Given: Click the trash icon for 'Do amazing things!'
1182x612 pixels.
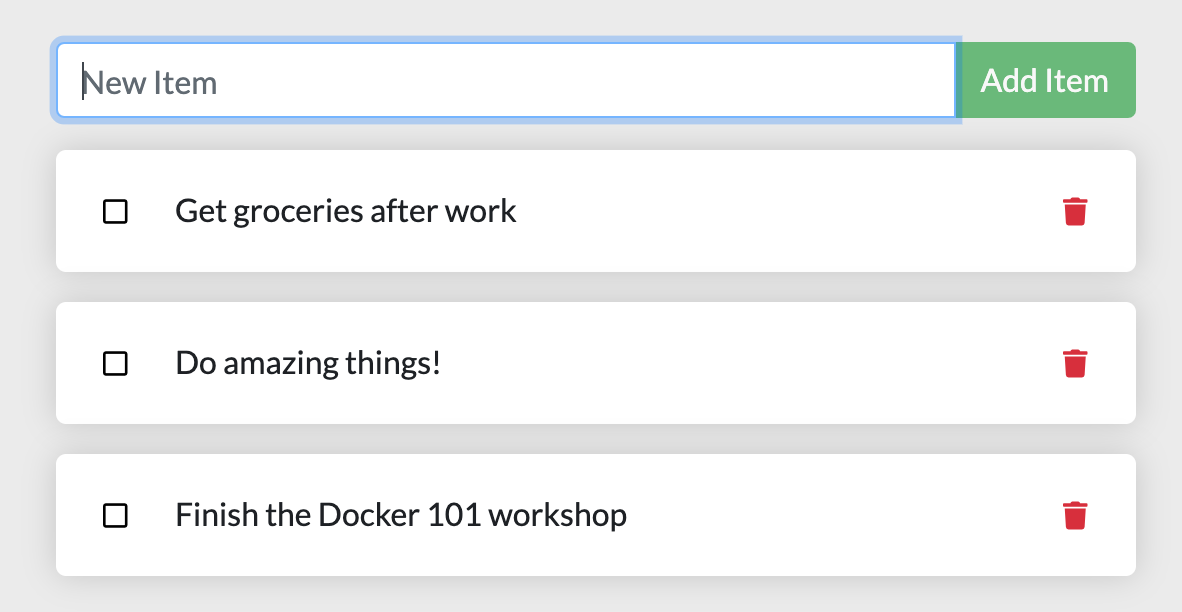Looking at the screenshot, I should (1075, 363).
